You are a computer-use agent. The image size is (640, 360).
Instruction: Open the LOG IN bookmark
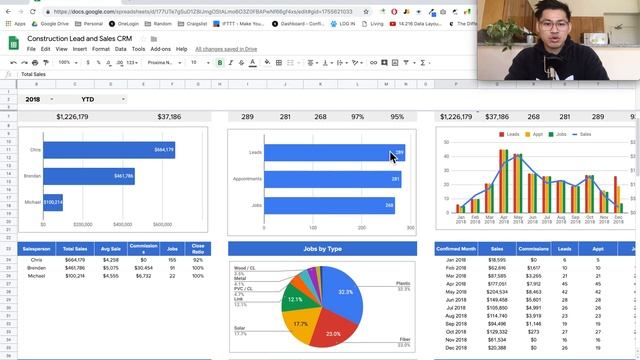point(343,24)
